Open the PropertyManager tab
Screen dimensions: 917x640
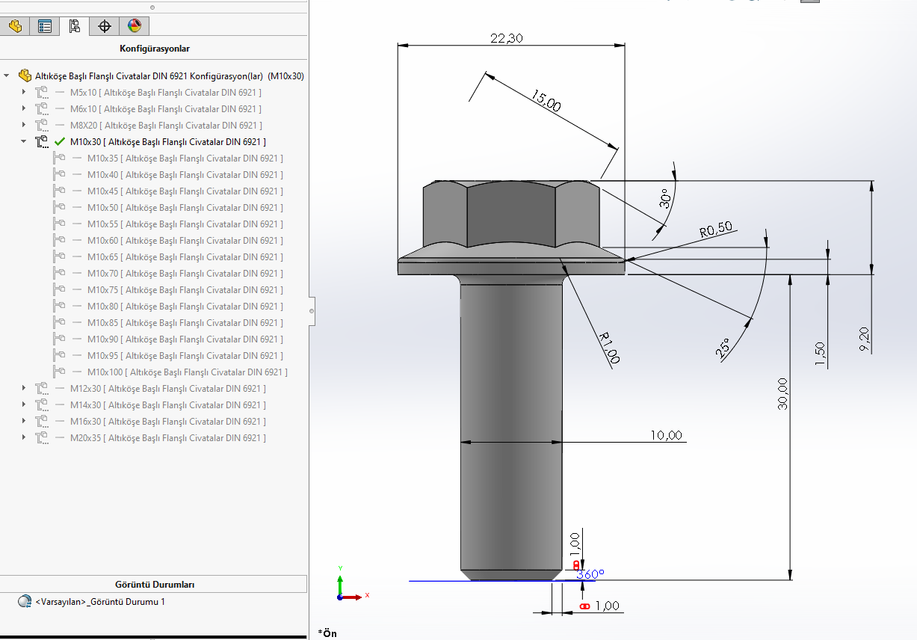tap(44, 26)
